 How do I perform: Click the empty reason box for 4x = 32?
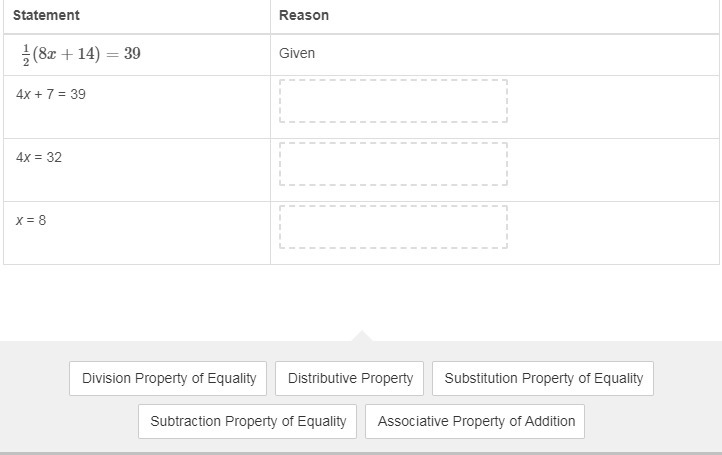click(393, 164)
